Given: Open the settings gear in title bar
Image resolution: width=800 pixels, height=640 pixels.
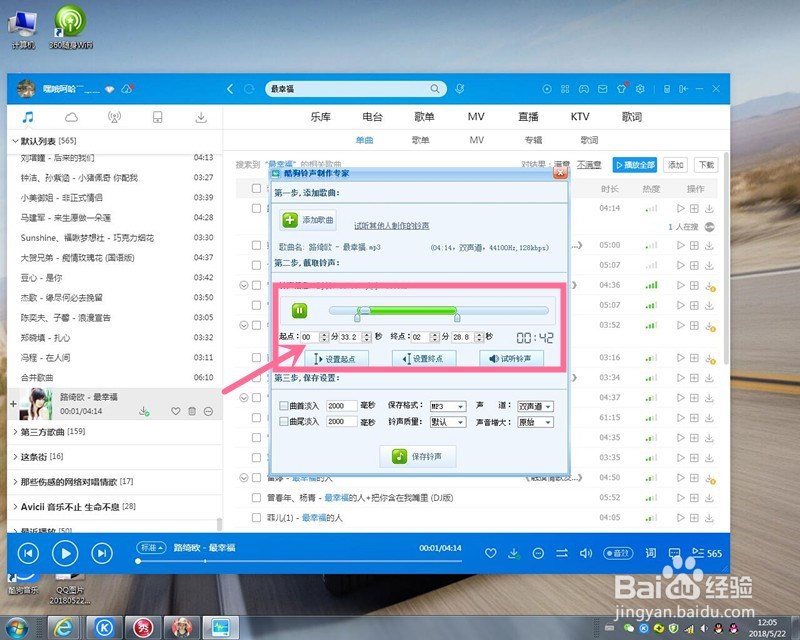Looking at the screenshot, I should pos(640,89).
